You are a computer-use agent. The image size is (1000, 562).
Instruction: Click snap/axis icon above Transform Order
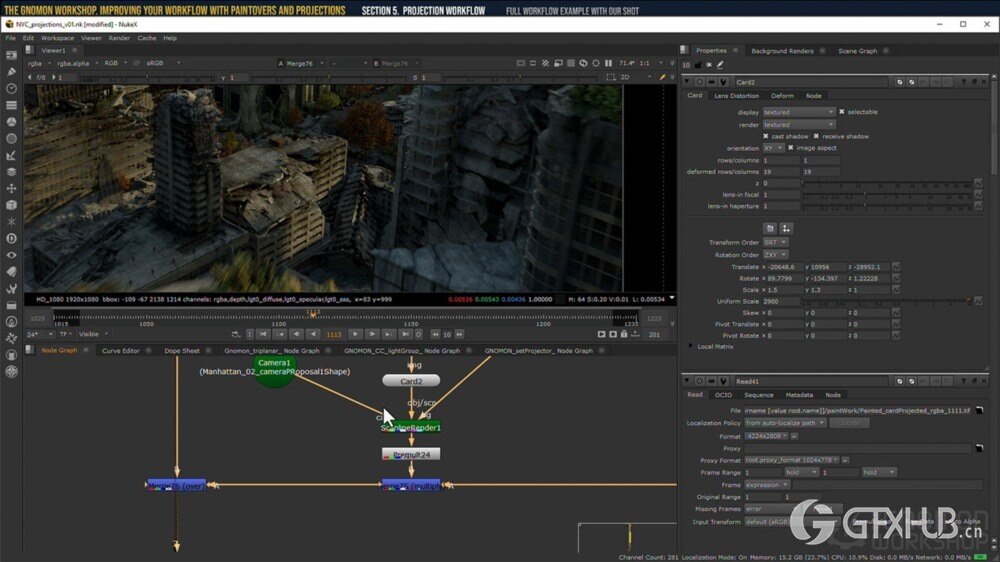[x=786, y=228]
